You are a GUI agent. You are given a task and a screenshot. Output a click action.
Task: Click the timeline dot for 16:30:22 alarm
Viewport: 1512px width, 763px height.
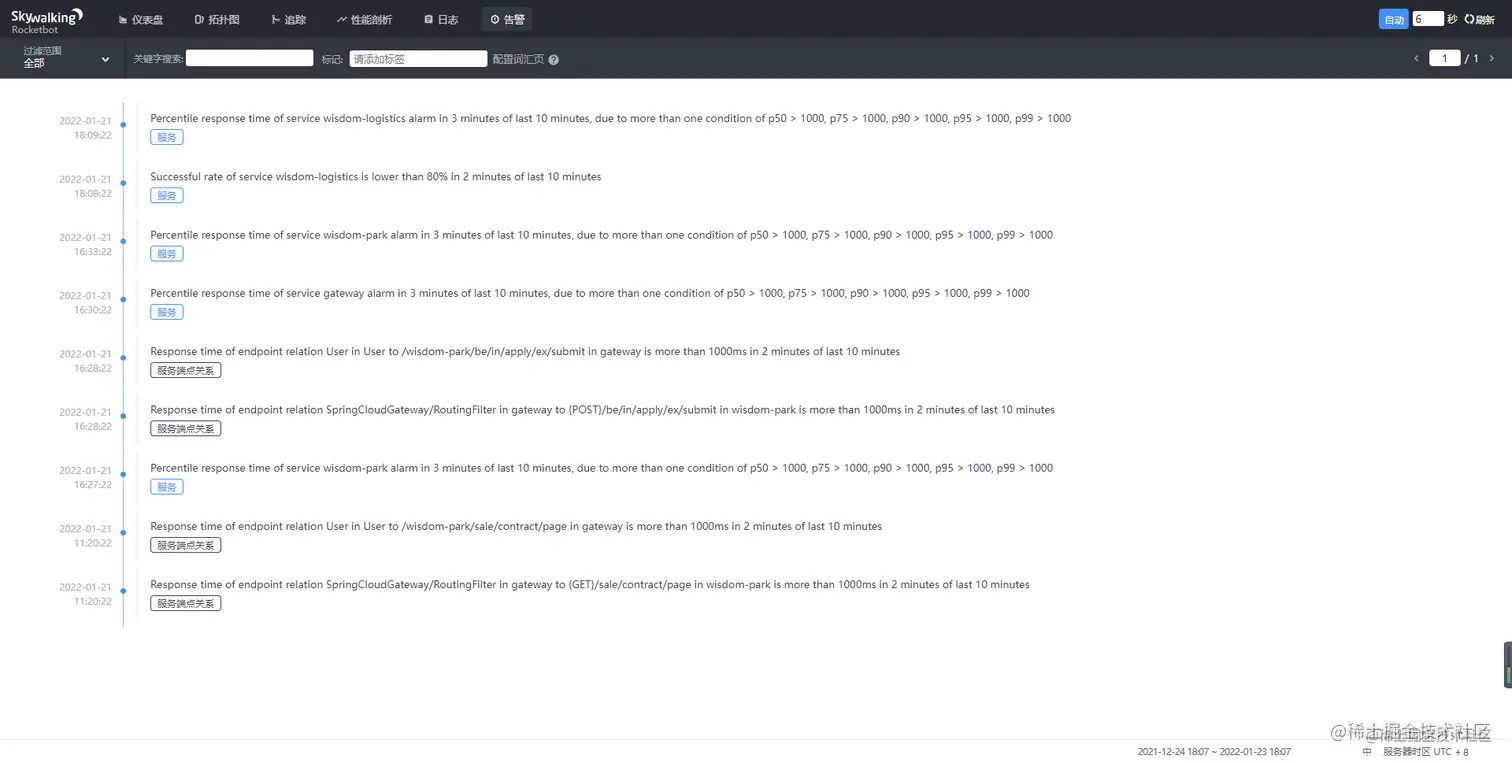pos(123,299)
